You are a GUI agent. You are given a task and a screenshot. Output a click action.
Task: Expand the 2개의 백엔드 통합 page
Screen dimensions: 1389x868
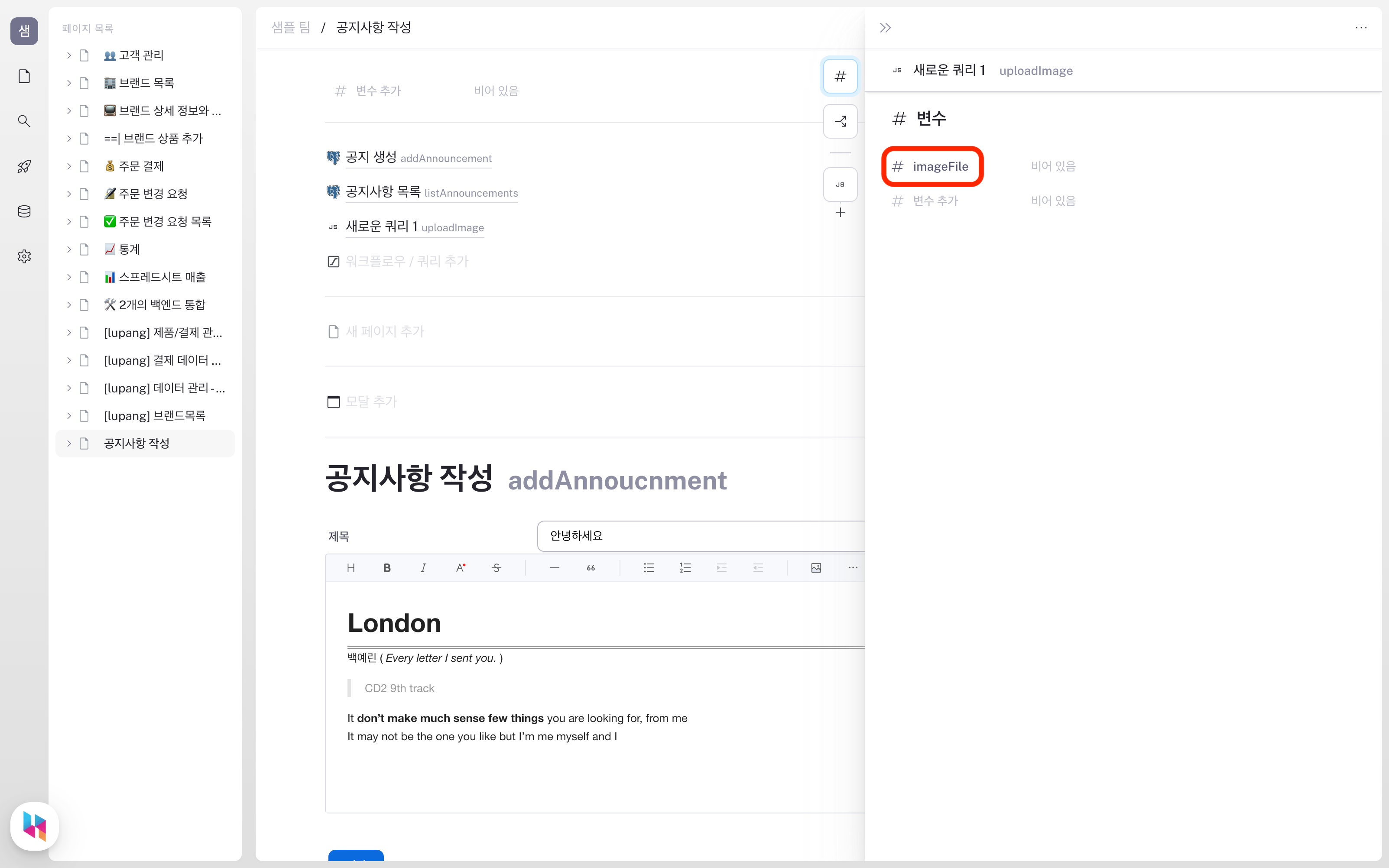(69, 304)
